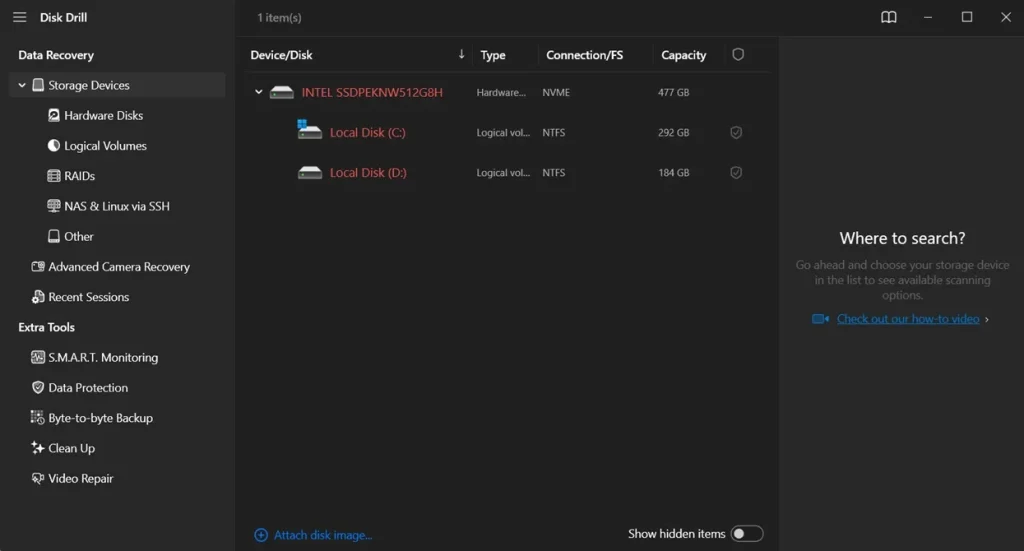Click the Recent Sessions icon

pyautogui.click(x=38, y=297)
